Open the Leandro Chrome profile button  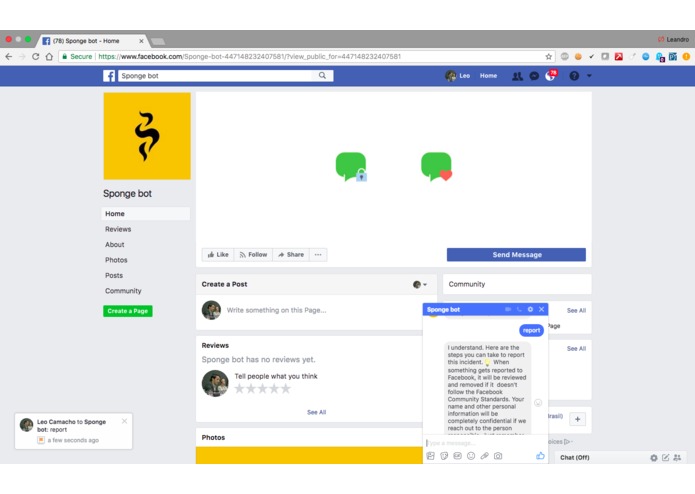(x=674, y=39)
